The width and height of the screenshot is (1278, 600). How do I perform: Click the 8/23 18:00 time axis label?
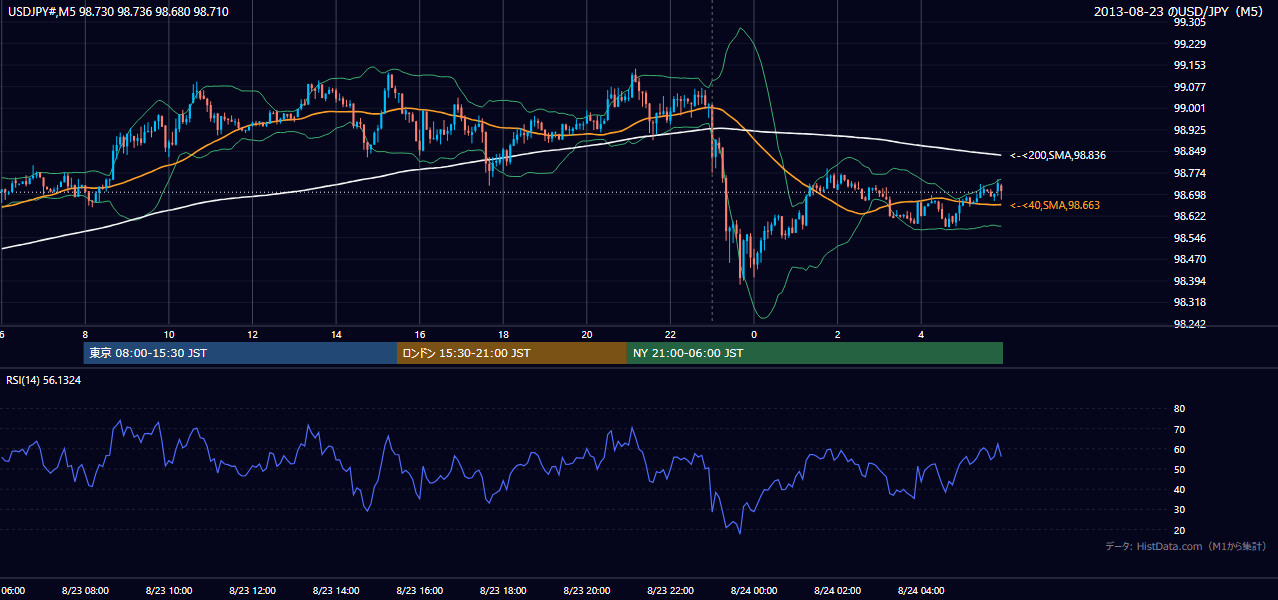coord(503,590)
